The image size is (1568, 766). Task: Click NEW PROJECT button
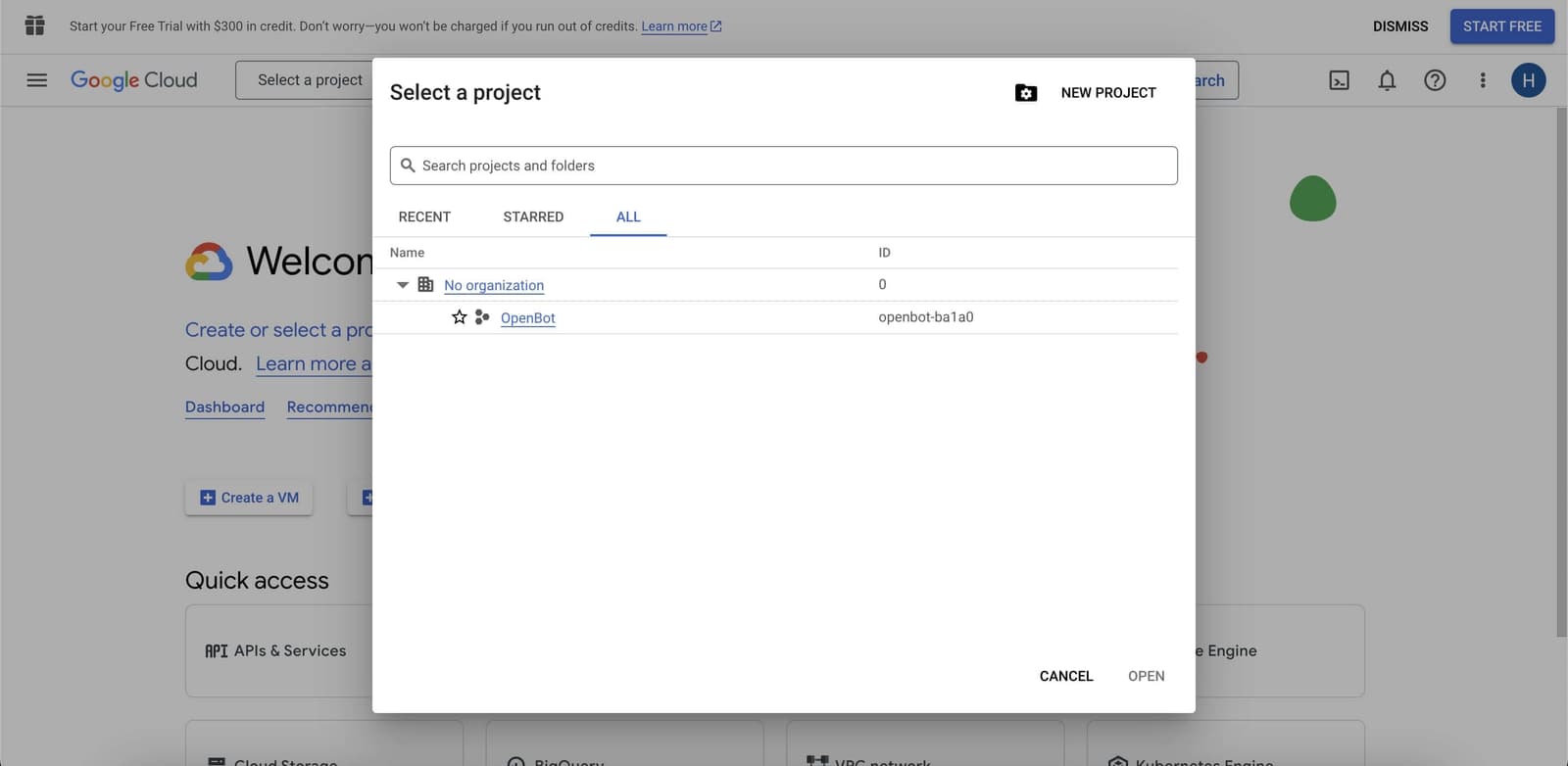tap(1108, 92)
